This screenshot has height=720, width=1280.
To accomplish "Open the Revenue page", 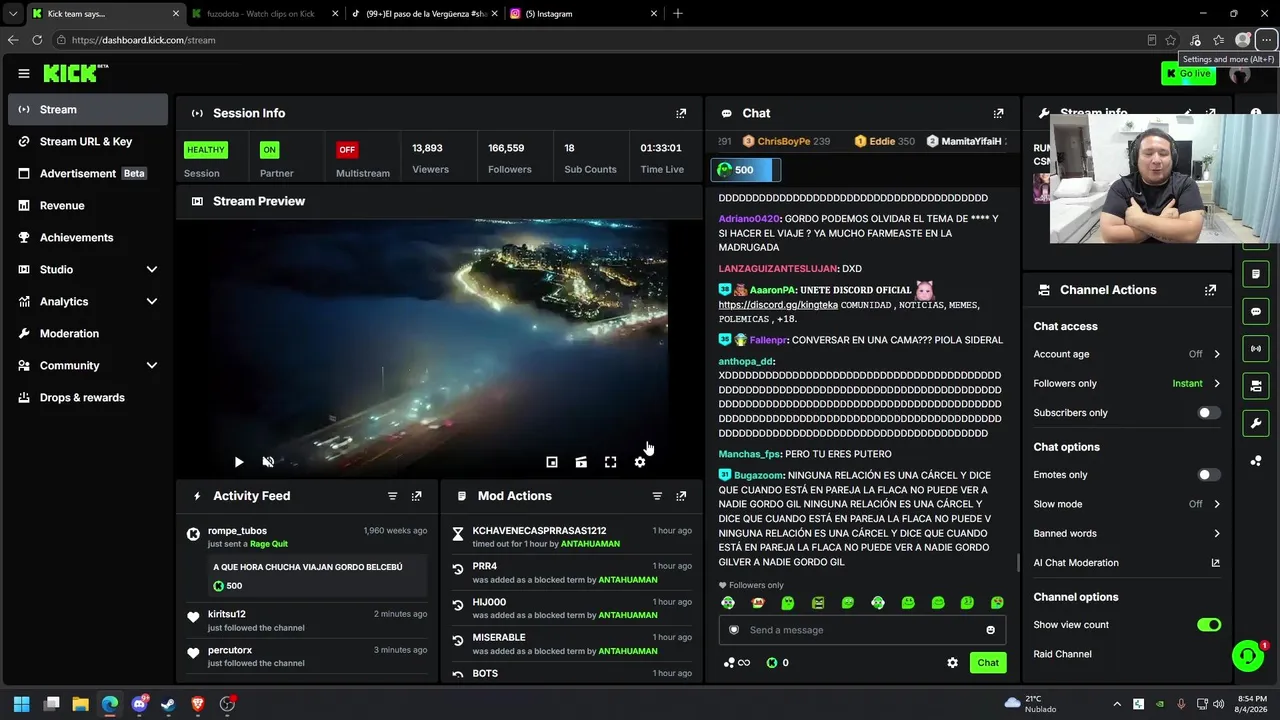I will (x=88, y=206).
